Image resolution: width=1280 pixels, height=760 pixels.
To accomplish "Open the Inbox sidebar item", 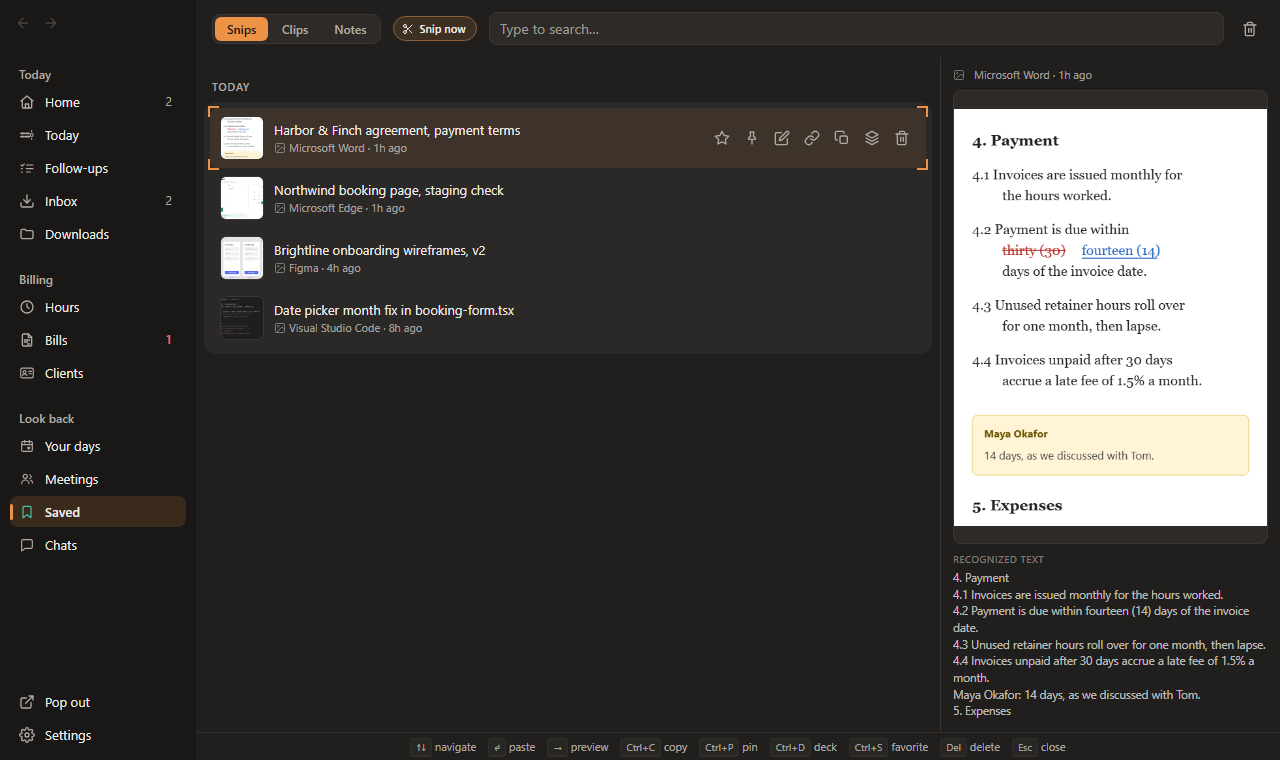I will click(x=98, y=201).
